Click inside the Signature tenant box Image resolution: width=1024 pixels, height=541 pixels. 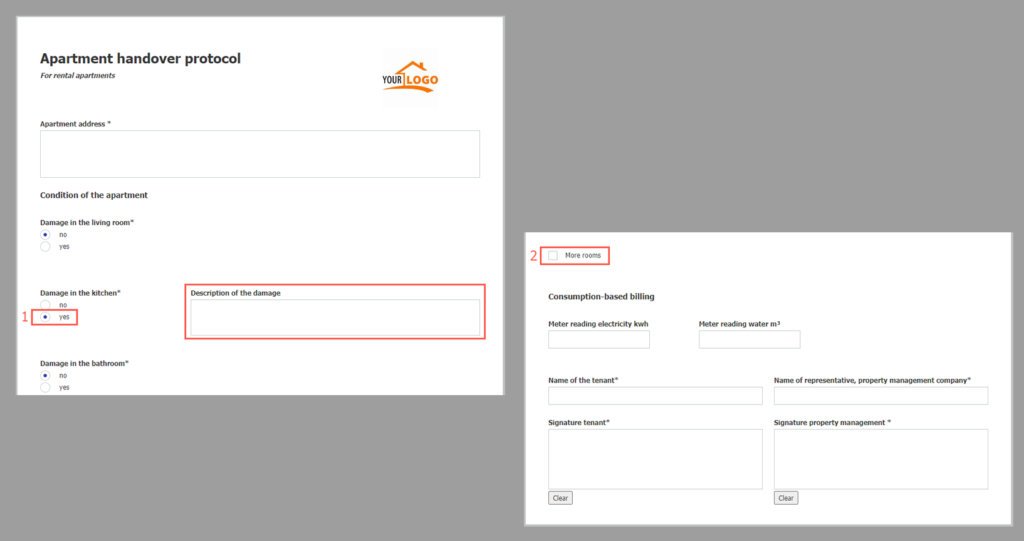click(x=655, y=459)
